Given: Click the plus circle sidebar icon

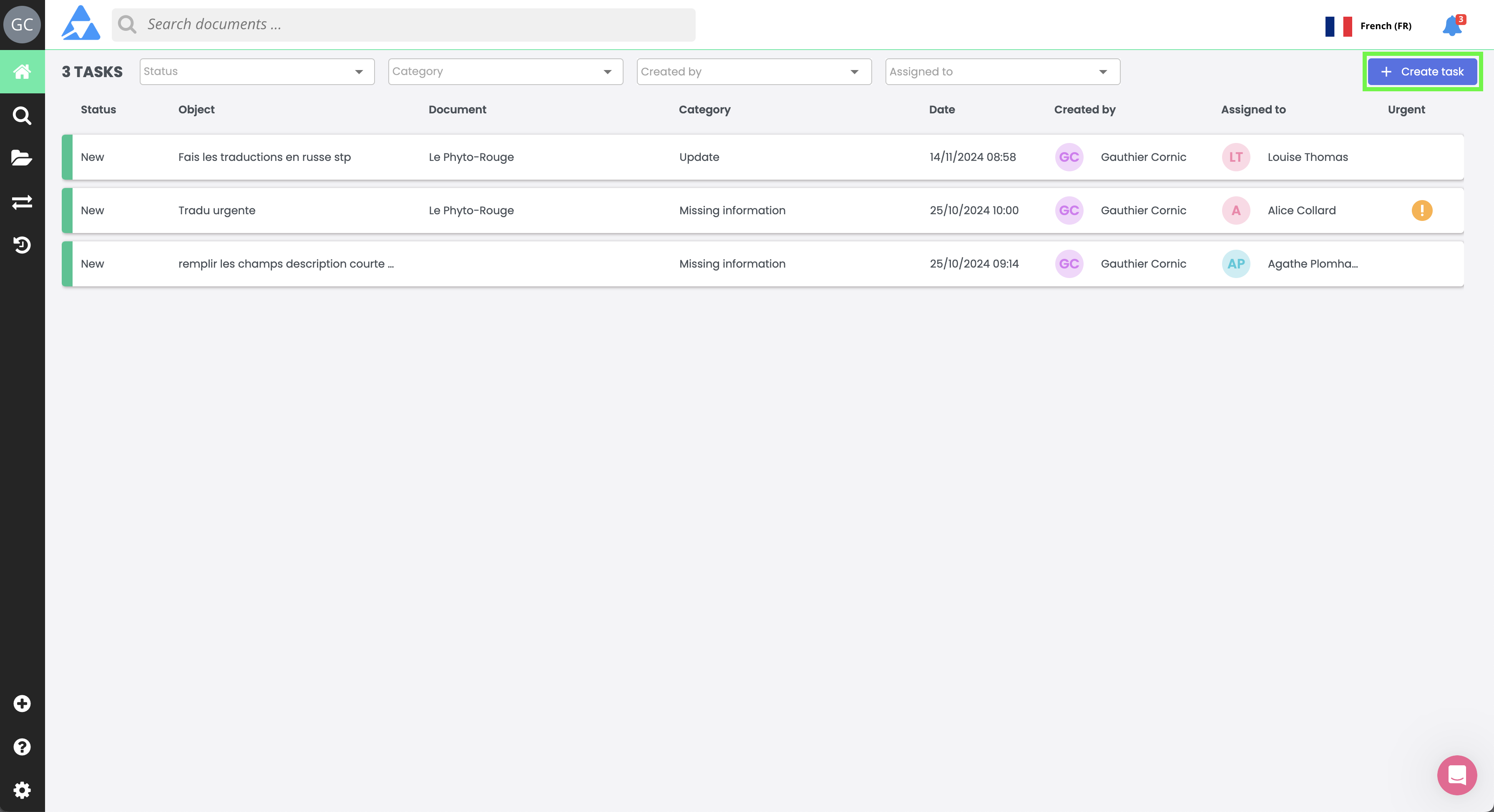Looking at the screenshot, I should pos(22,704).
